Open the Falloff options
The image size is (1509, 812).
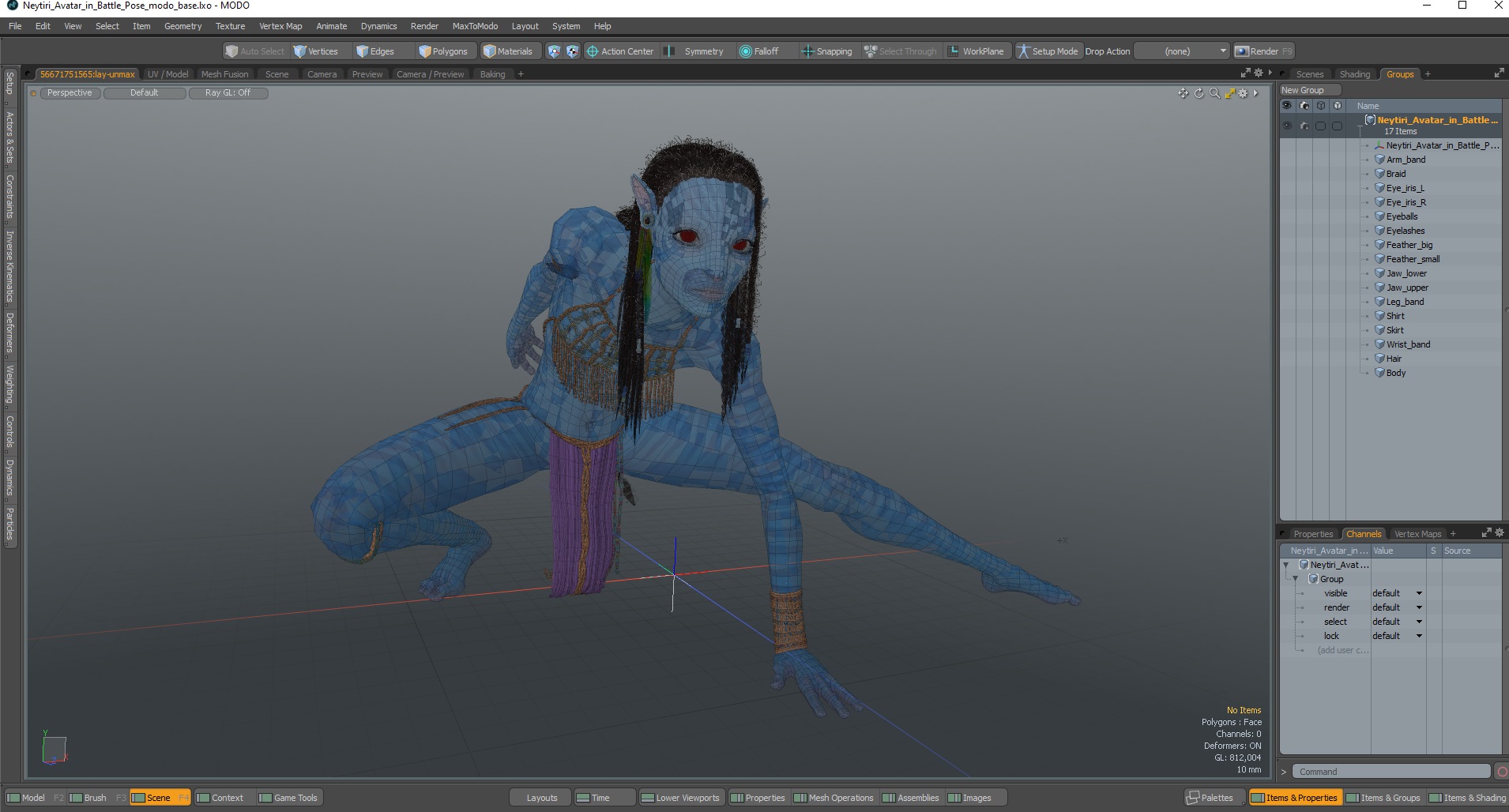click(x=759, y=51)
